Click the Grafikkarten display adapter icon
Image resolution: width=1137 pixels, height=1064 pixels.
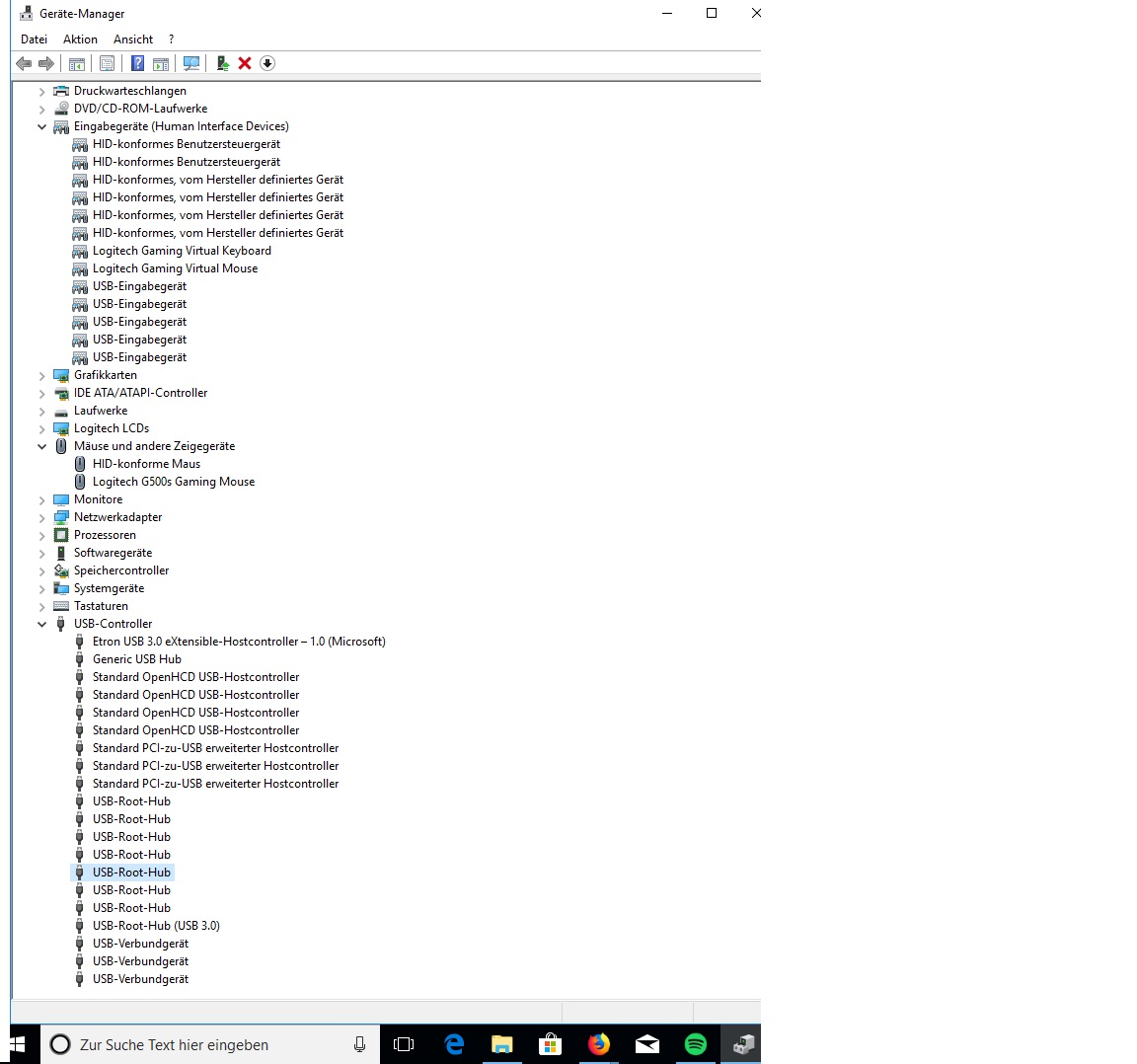click(61, 375)
